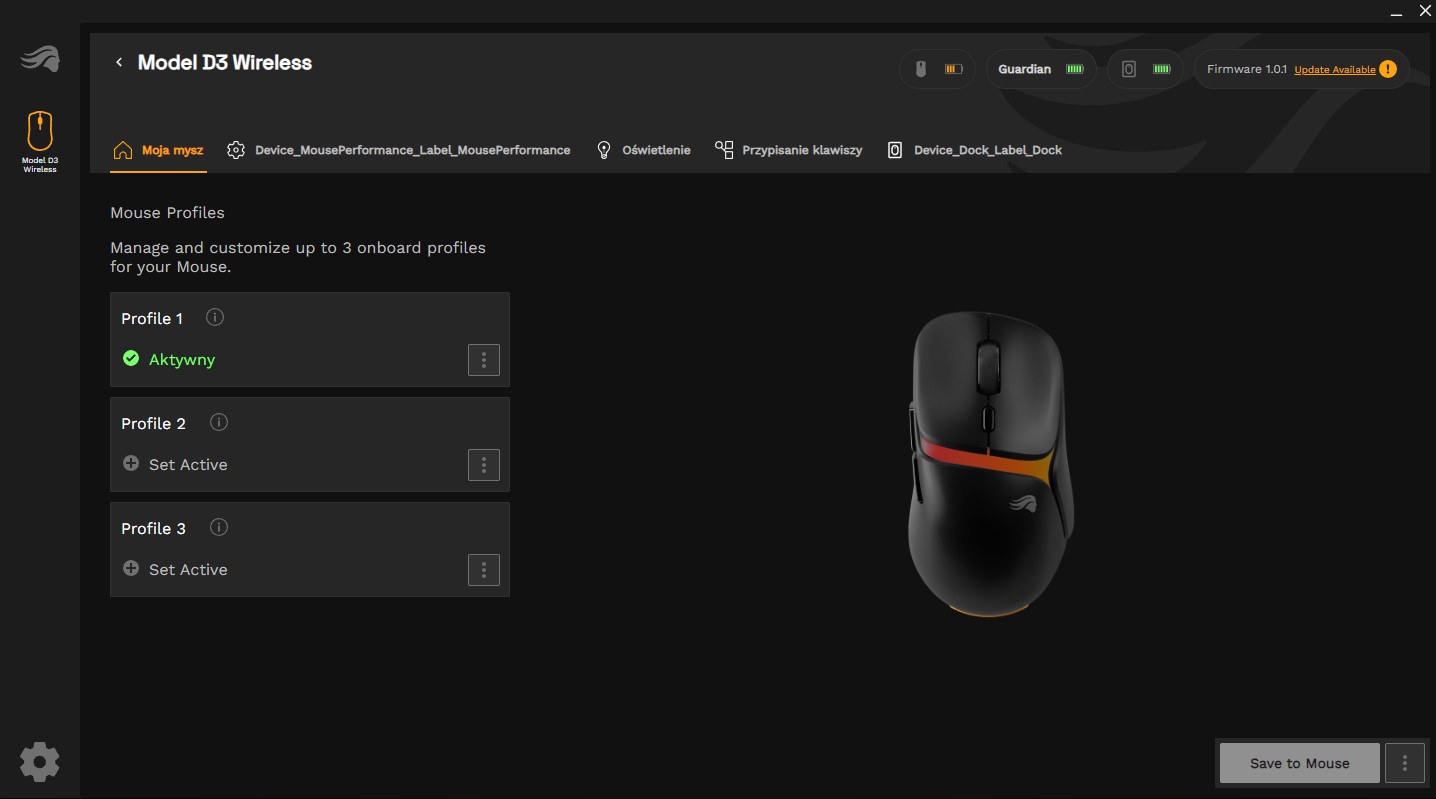Viewport: 1436px width, 799px height.
Task: Show info for Profile 1
Action: [215, 317]
